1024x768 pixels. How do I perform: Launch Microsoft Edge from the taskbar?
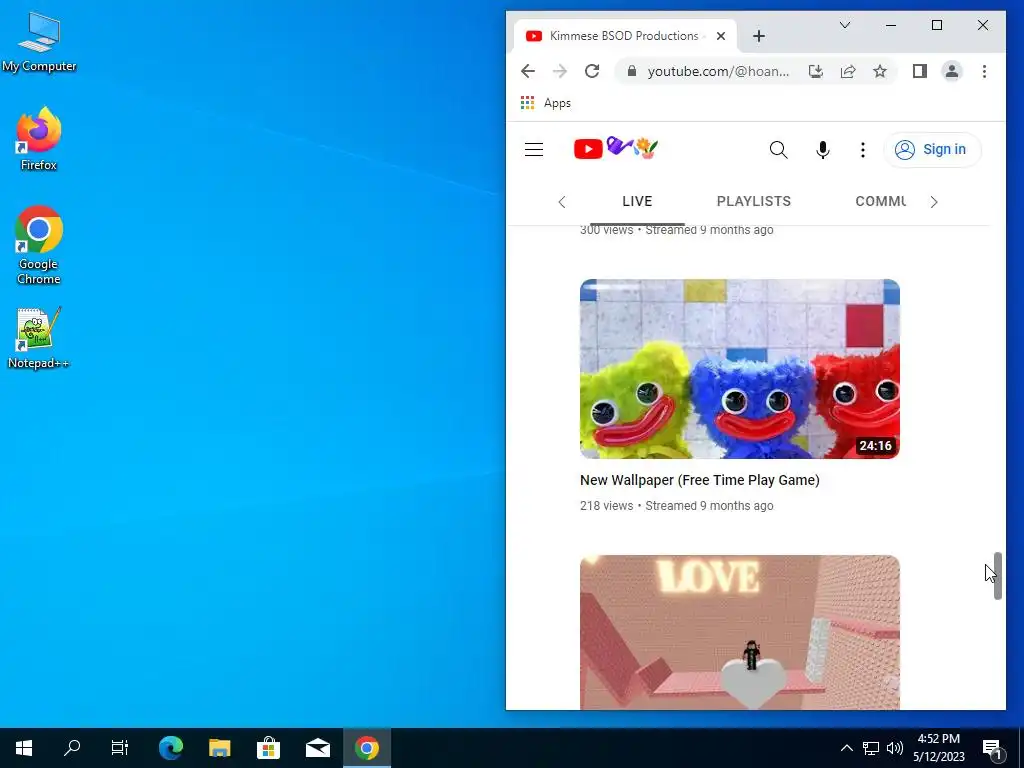[x=170, y=748]
